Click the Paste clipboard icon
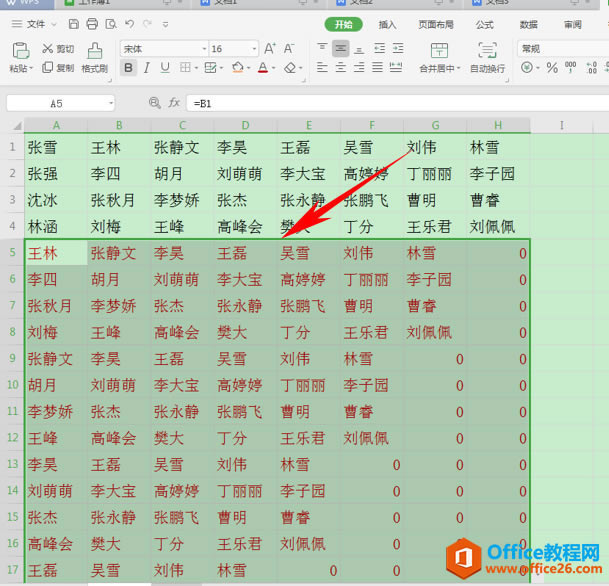Screen dimensions: 609x586 click(21, 50)
